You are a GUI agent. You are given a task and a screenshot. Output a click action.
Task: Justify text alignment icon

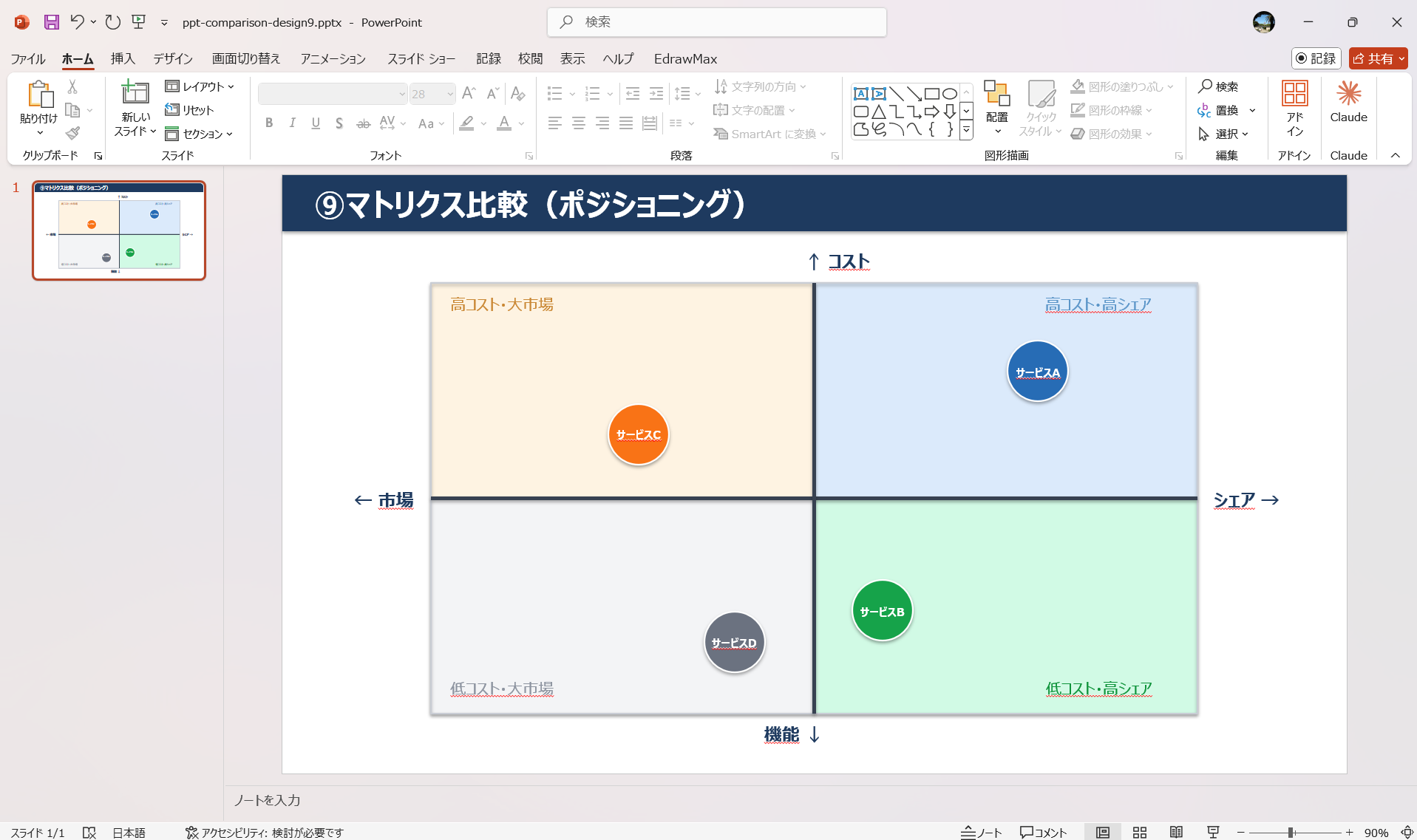point(626,123)
